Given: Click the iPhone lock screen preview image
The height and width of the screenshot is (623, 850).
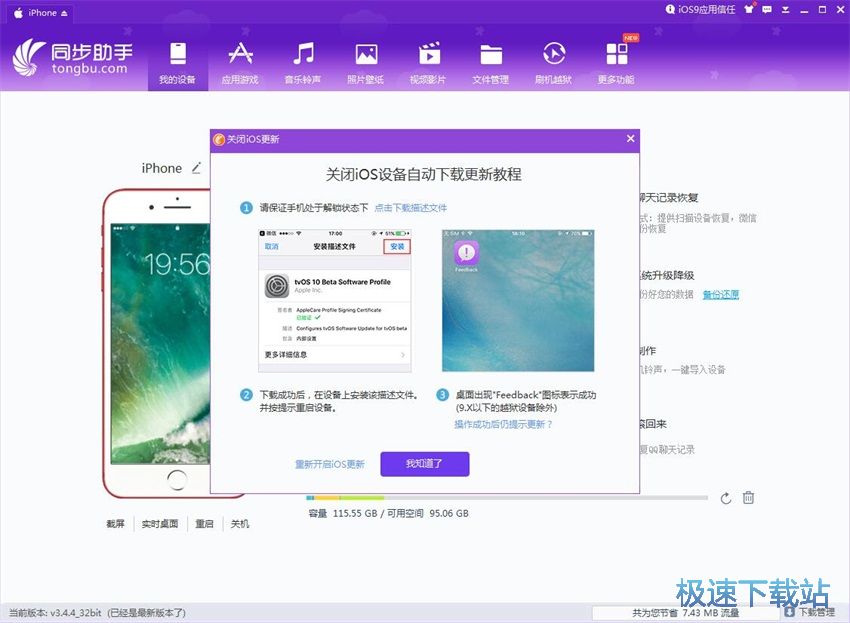Looking at the screenshot, I should pos(160,344).
